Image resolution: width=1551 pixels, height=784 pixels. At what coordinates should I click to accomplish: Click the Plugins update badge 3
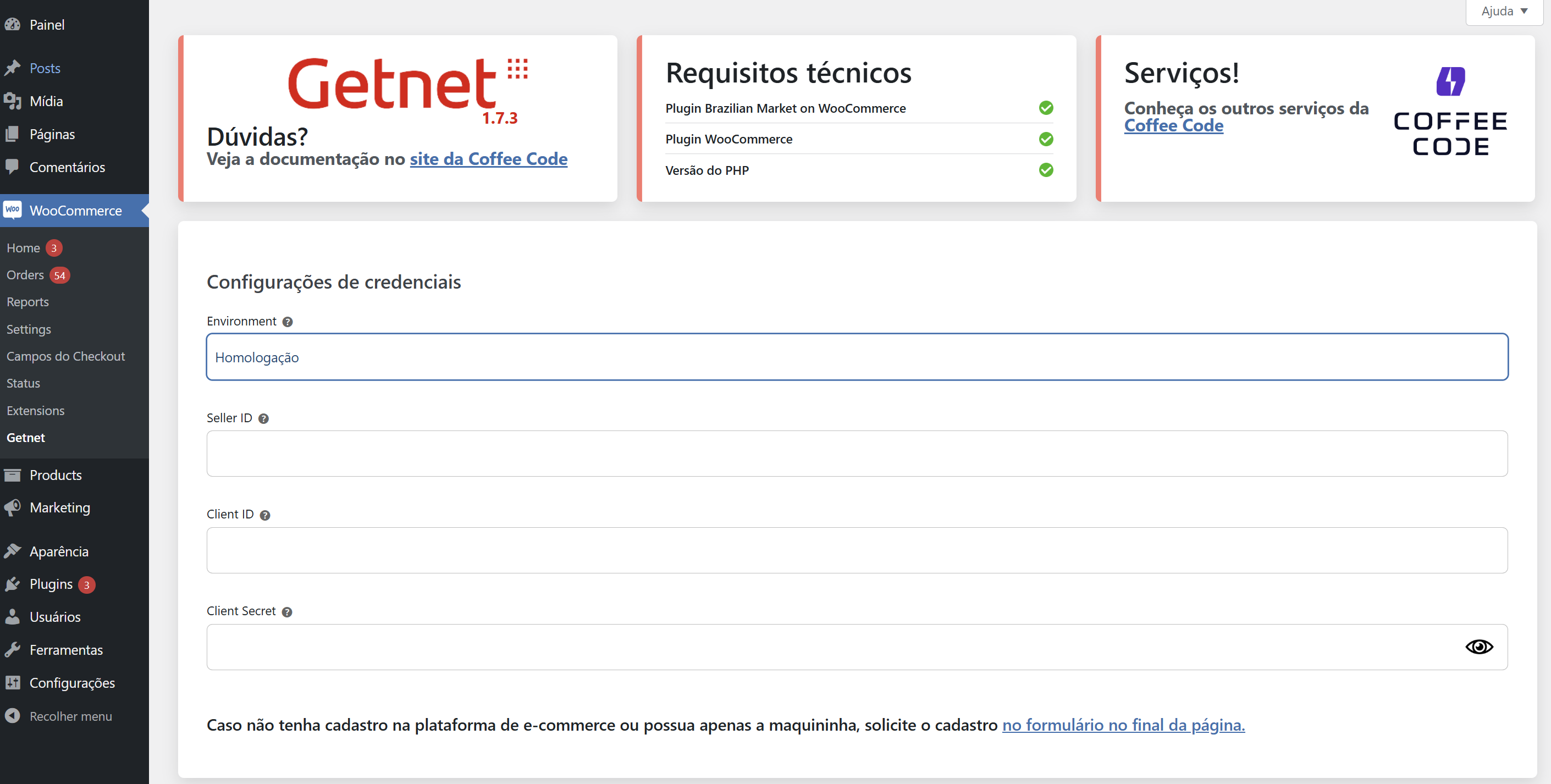[87, 584]
